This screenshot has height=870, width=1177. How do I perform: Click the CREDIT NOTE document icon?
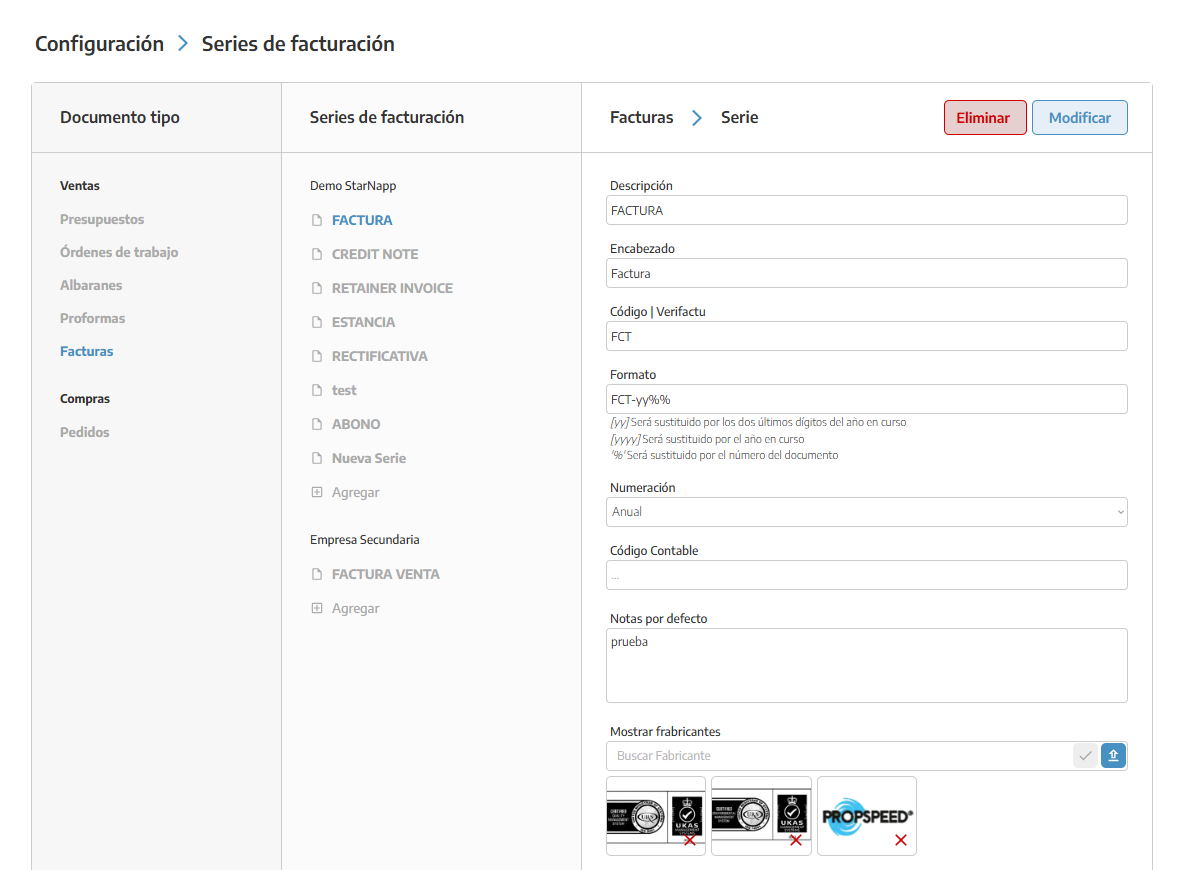(317, 254)
